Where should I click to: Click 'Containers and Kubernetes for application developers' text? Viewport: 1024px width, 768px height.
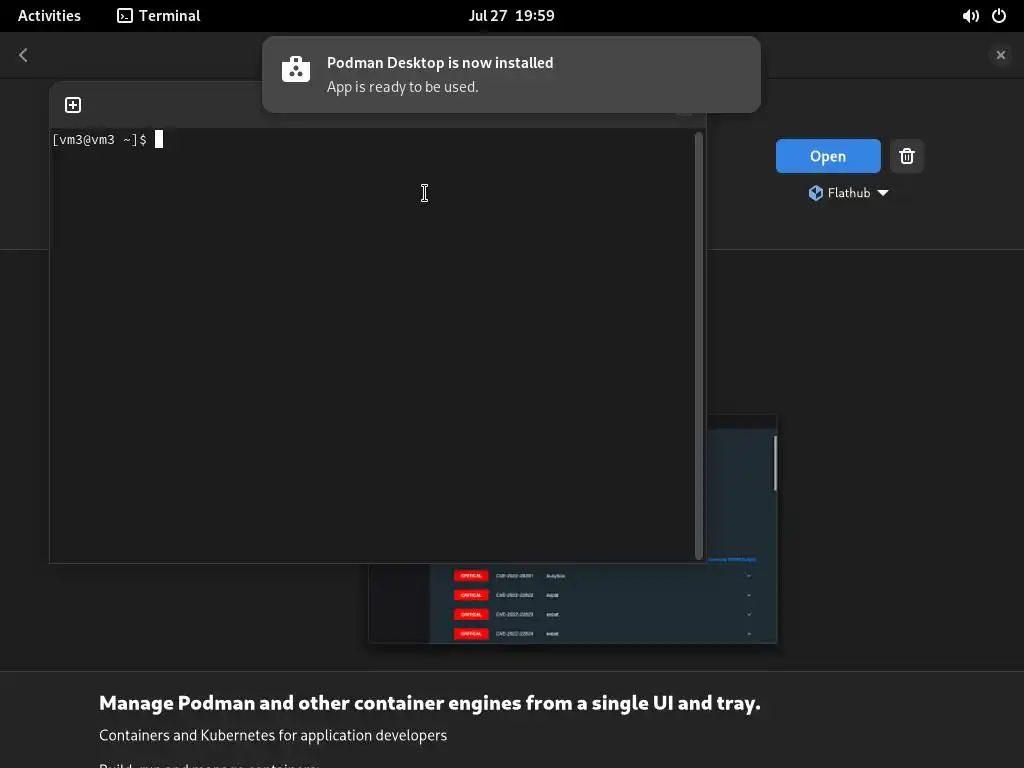pos(273,735)
